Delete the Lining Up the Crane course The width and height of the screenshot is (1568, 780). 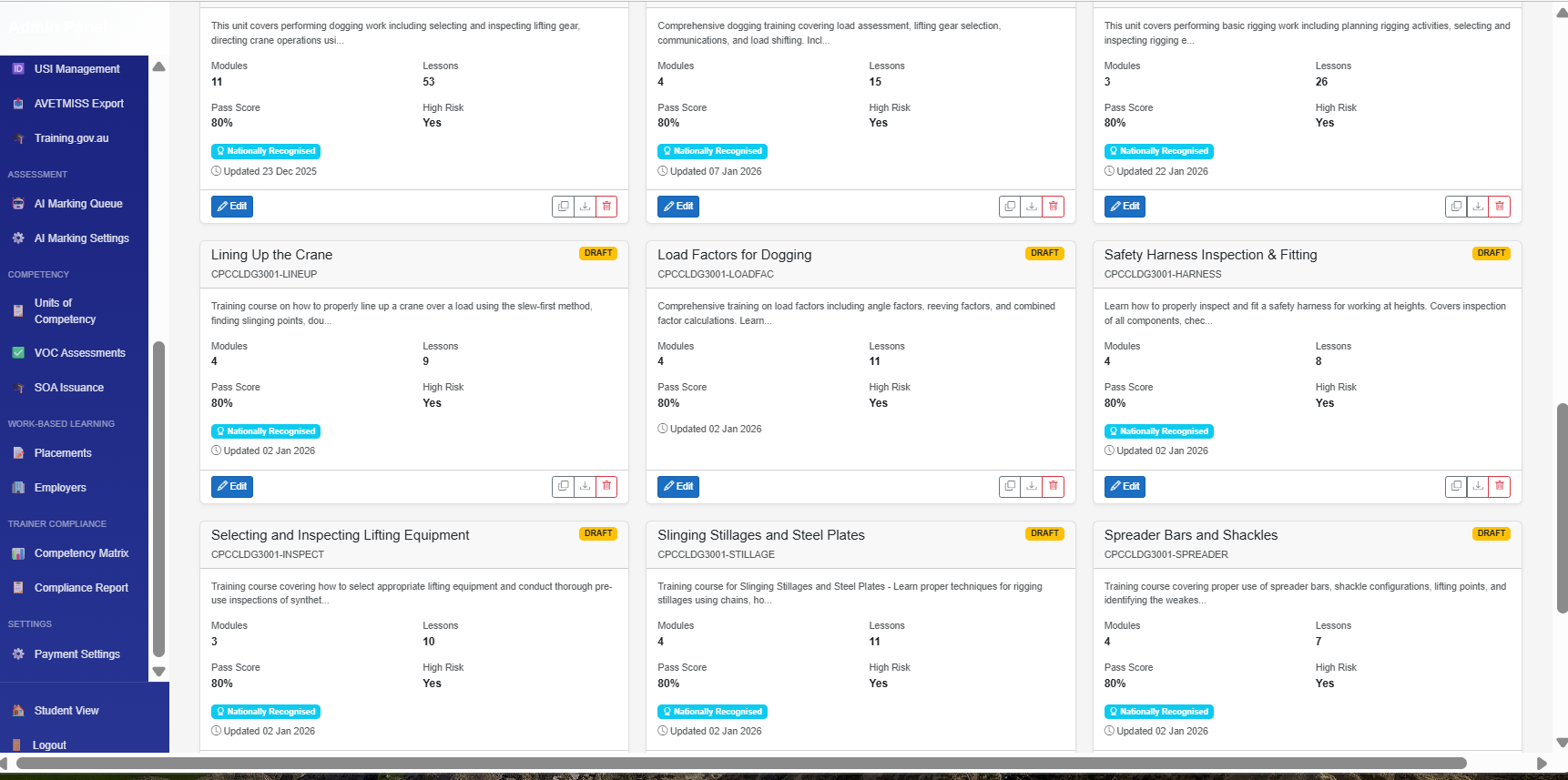click(x=606, y=486)
